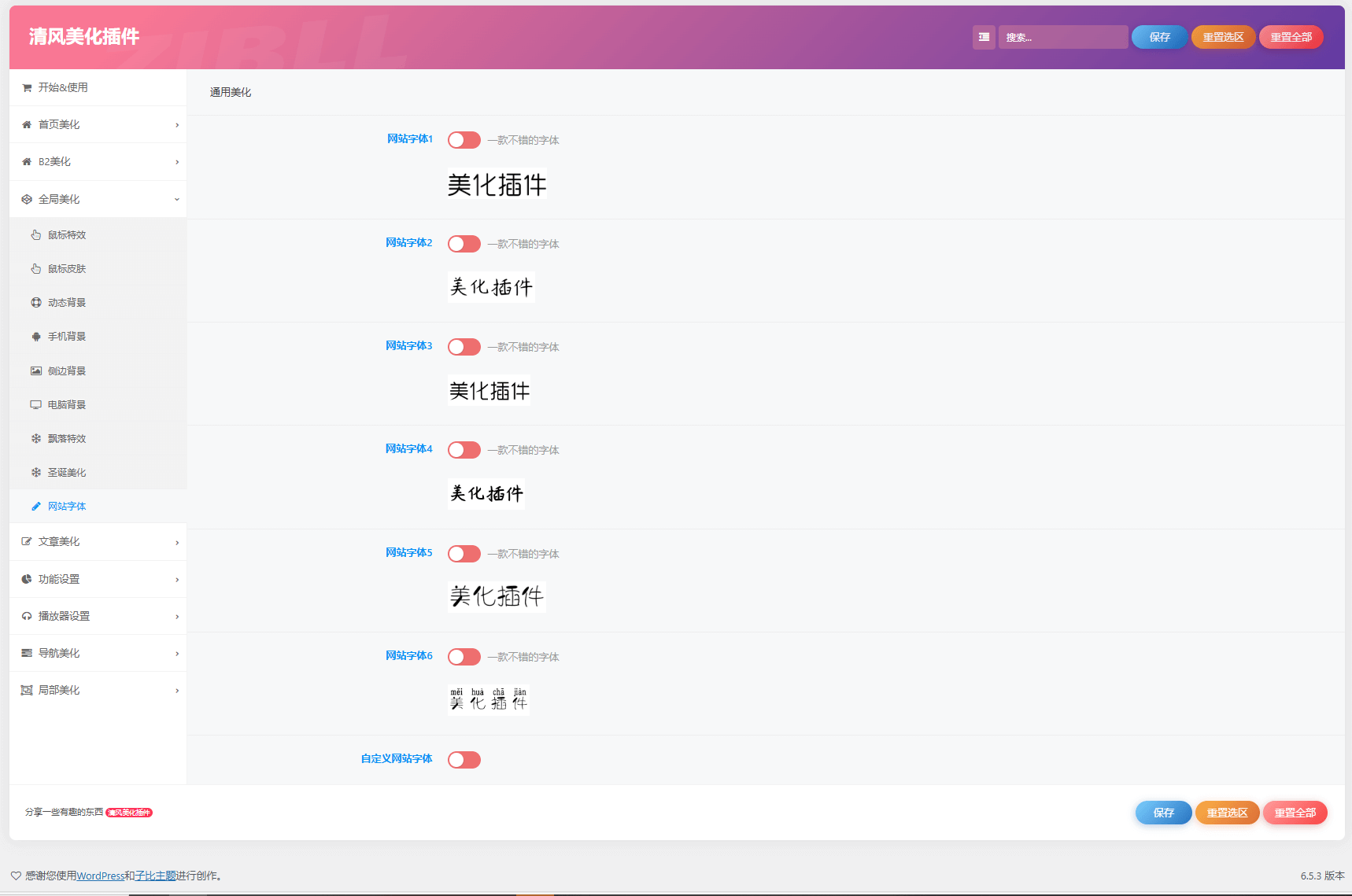
Task: Click the android icon beside 手机背景
Action: click(x=36, y=337)
